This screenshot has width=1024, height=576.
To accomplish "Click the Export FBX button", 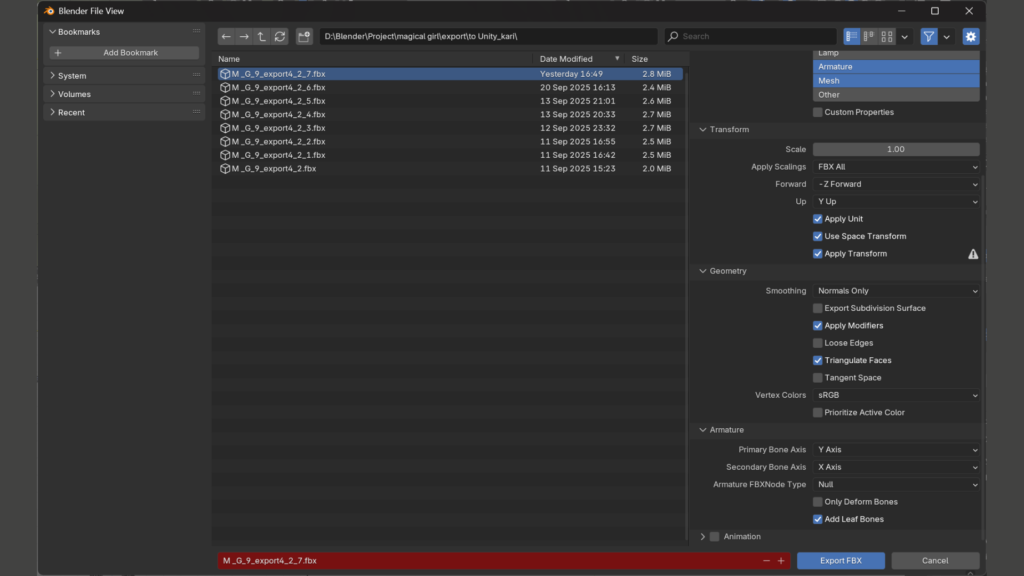I will [840, 561].
